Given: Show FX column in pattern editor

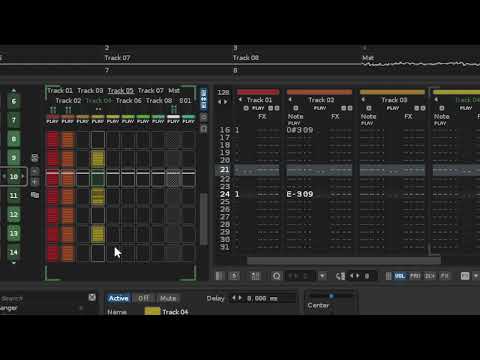Looking at the screenshot, I should 445,276.
